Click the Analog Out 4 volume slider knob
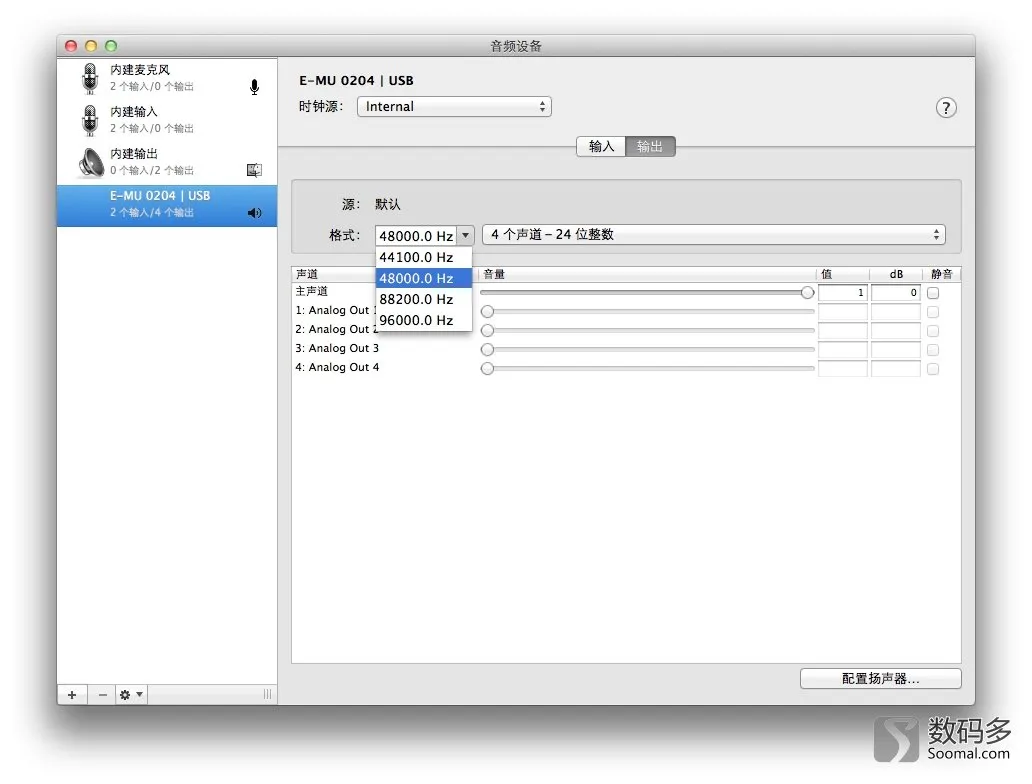This screenshot has width=1032, height=784. (487, 369)
